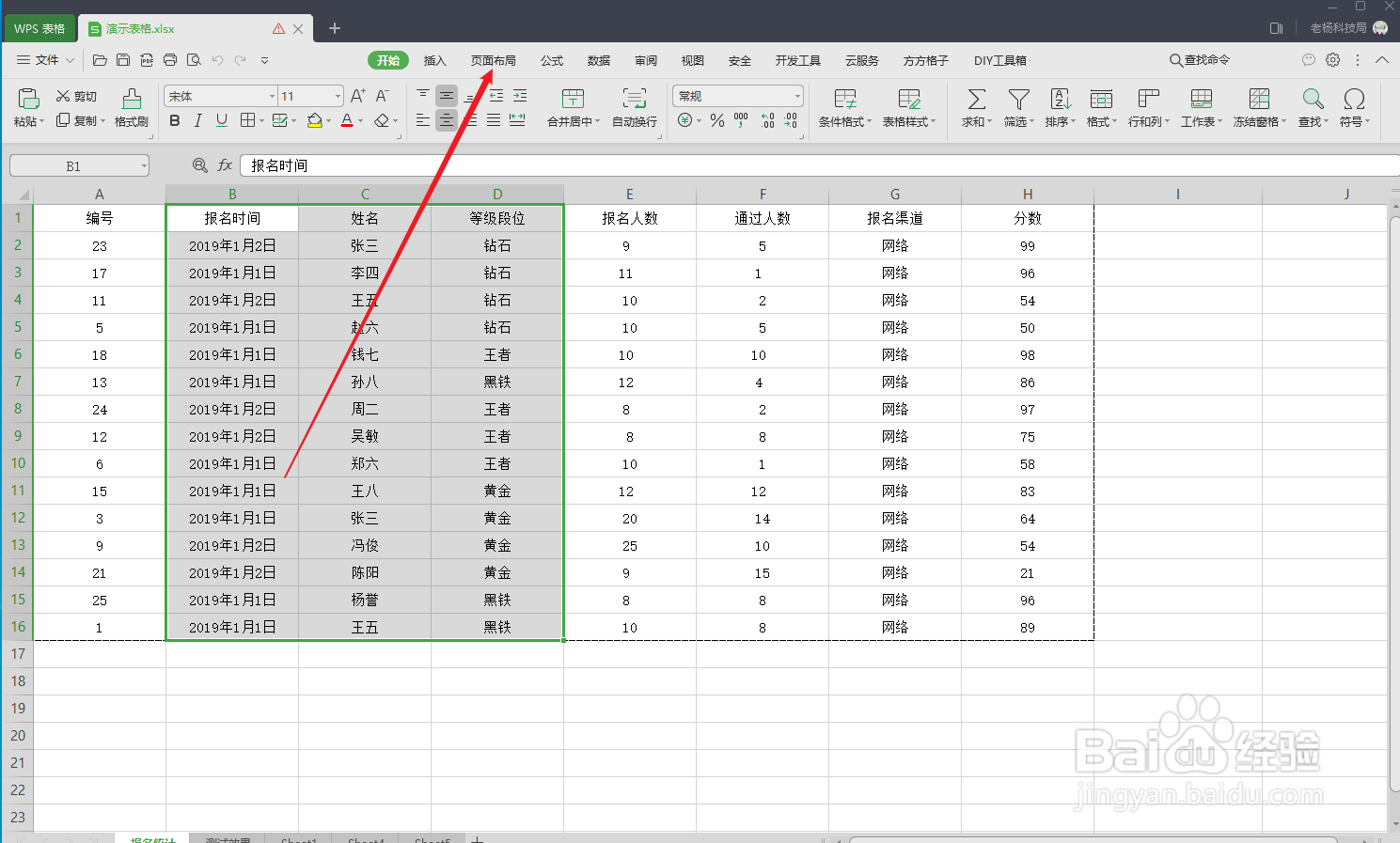Decrease font size with the A- icon
The height and width of the screenshot is (843, 1400).
pos(382,96)
